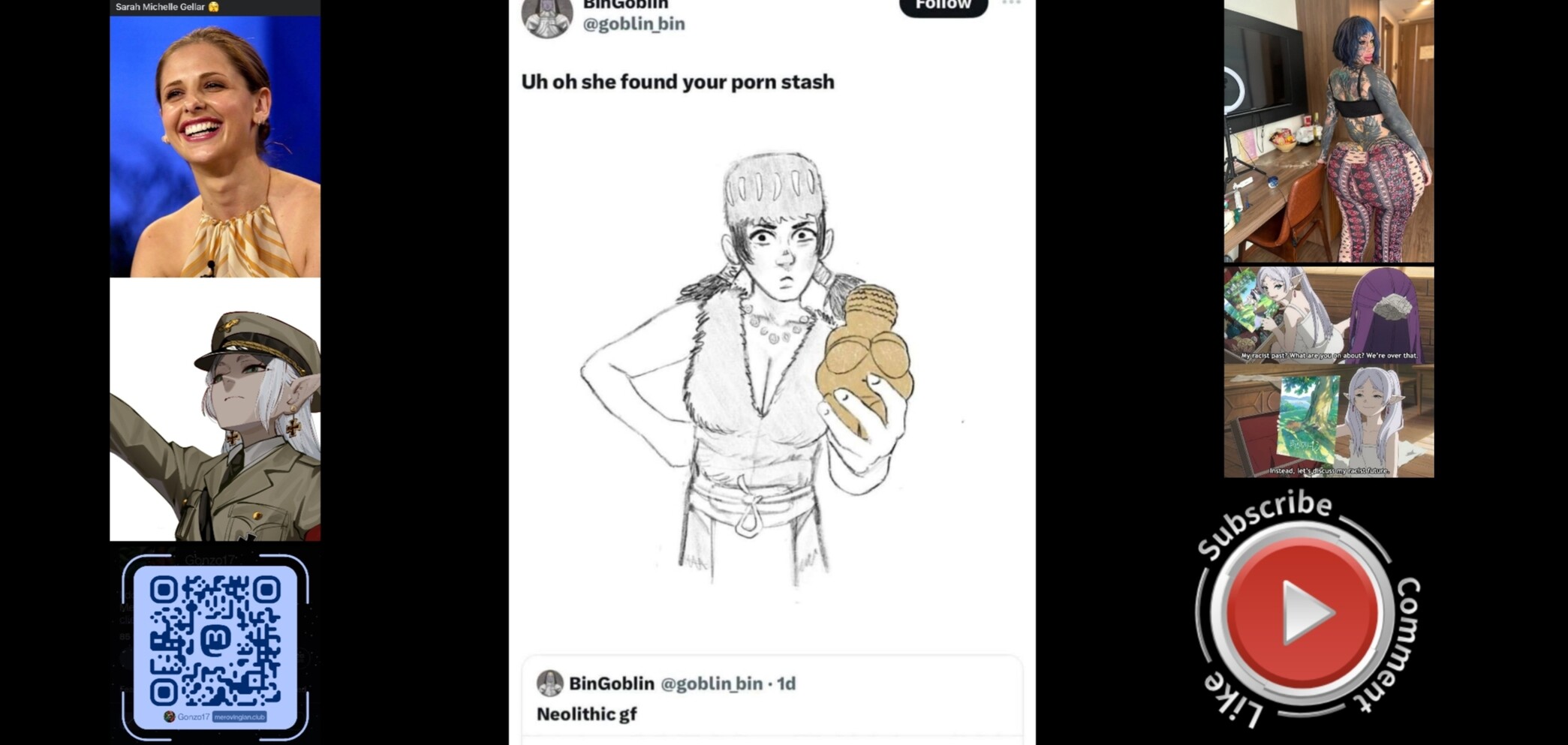The height and width of the screenshot is (745, 1568).
Task: Open the tattooed woman photo thumbnail
Action: (x=1329, y=131)
